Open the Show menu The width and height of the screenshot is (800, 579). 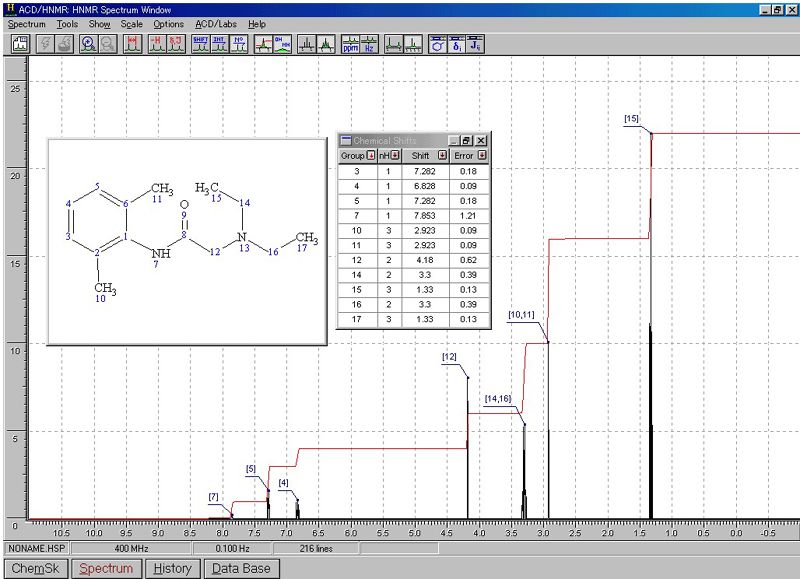[x=99, y=24]
